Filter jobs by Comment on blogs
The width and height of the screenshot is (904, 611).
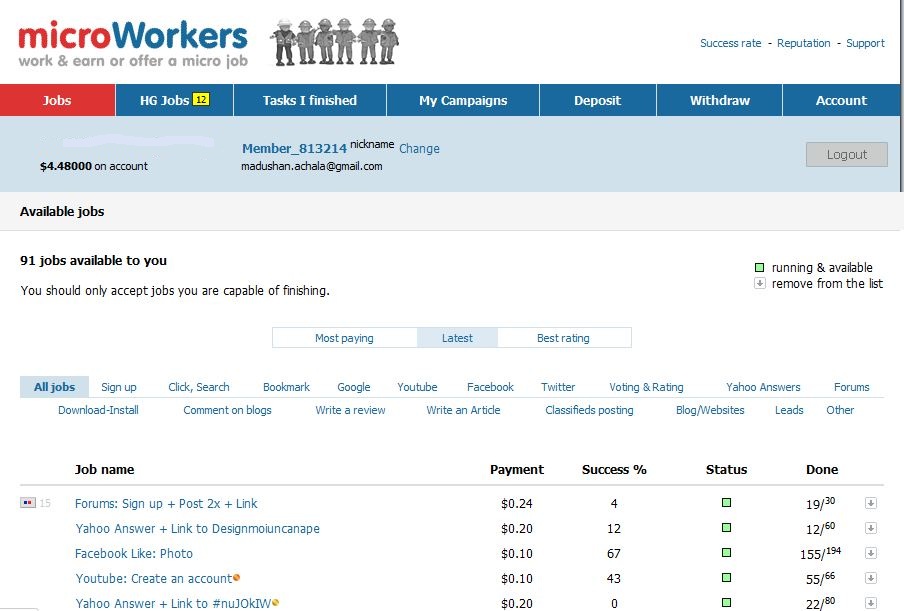coord(228,410)
